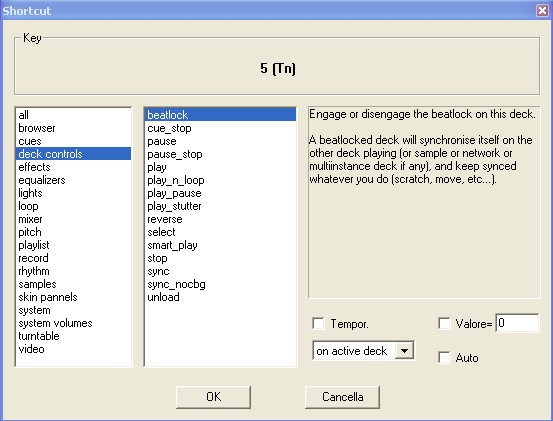Toggle the Auto checkbox

point(444,357)
